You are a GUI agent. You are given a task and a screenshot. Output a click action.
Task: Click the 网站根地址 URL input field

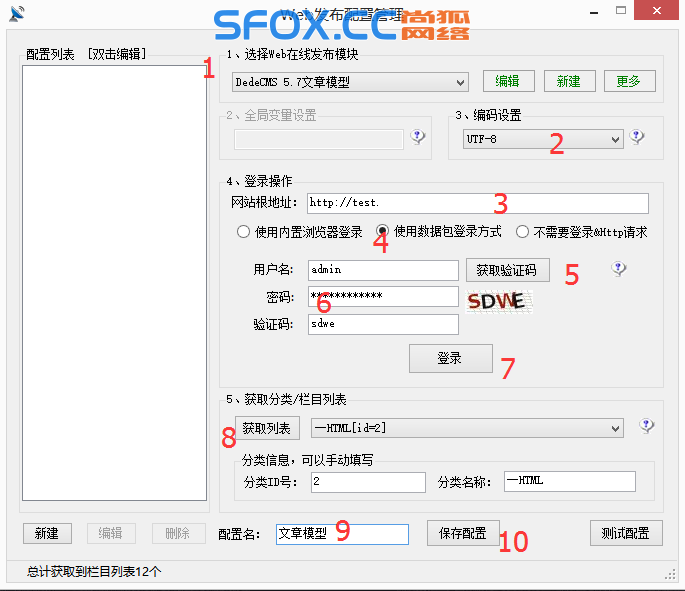point(477,203)
